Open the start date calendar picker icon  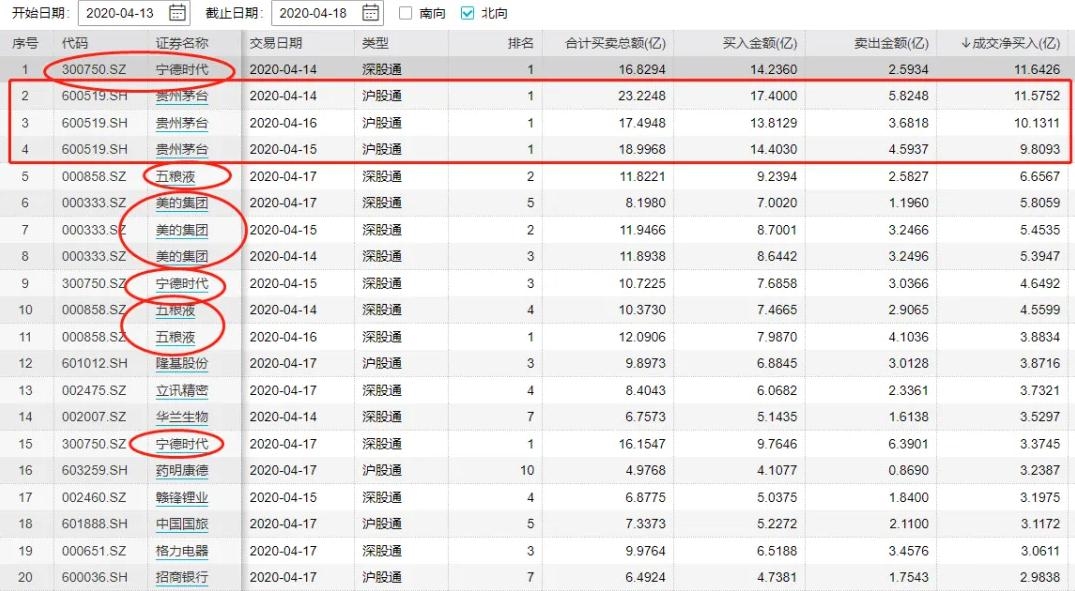coord(177,12)
